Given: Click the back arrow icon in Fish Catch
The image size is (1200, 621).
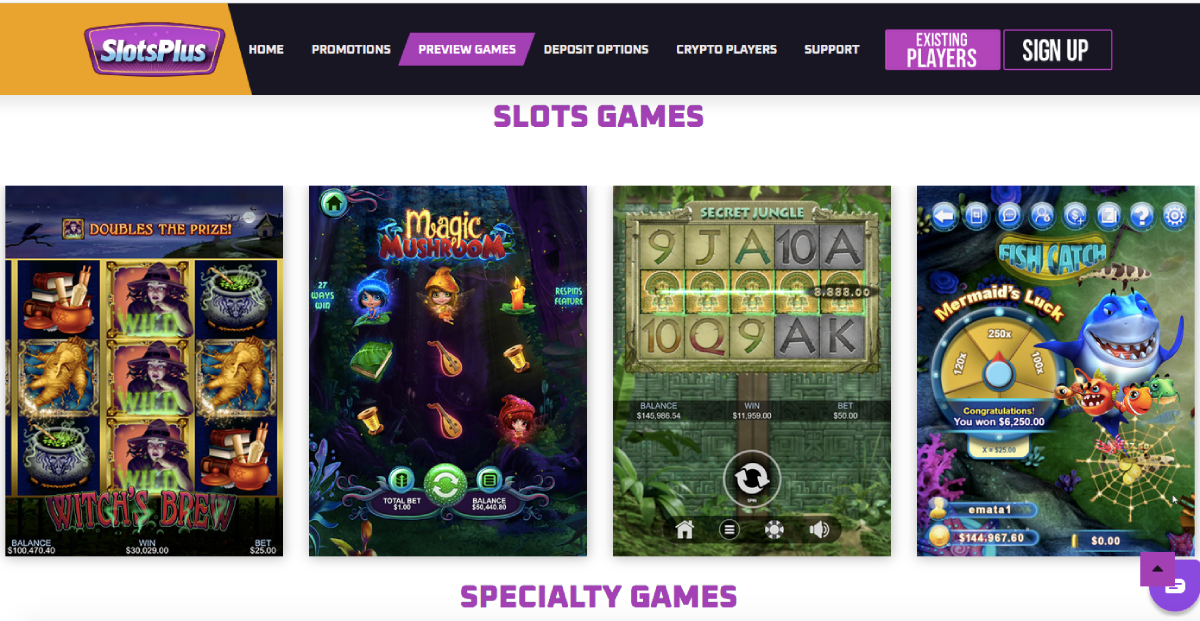Looking at the screenshot, I should pyautogui.click(x=945, y=214).
